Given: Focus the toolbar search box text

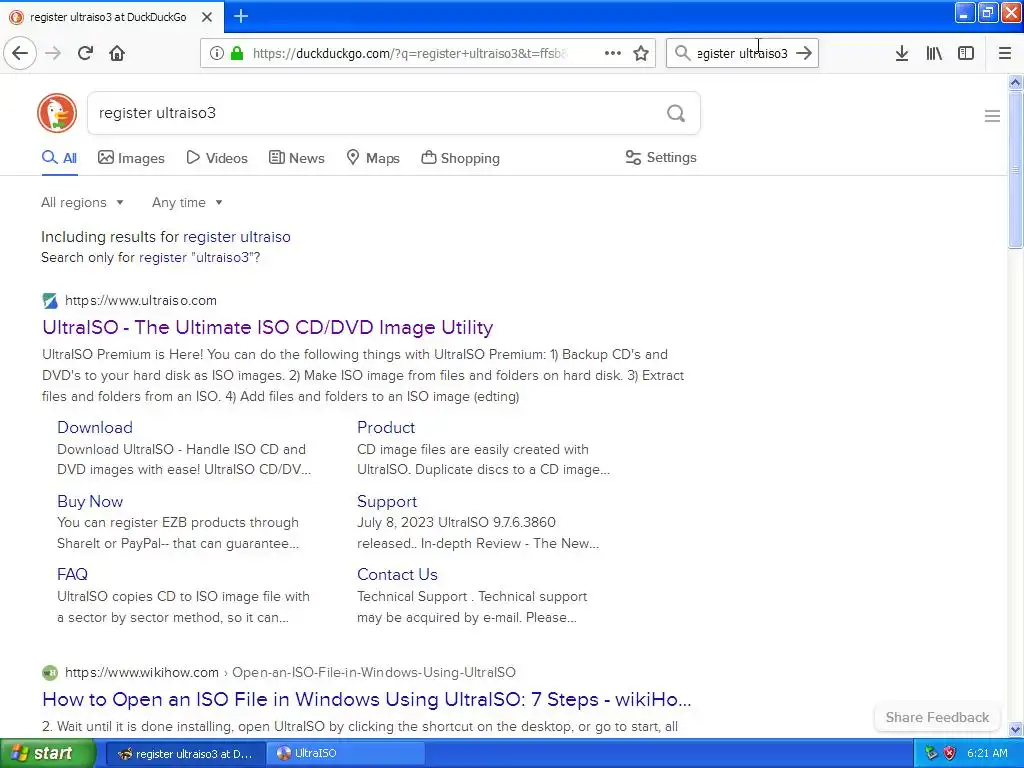Looking at the screenshot, I should (x=743, y=54).
